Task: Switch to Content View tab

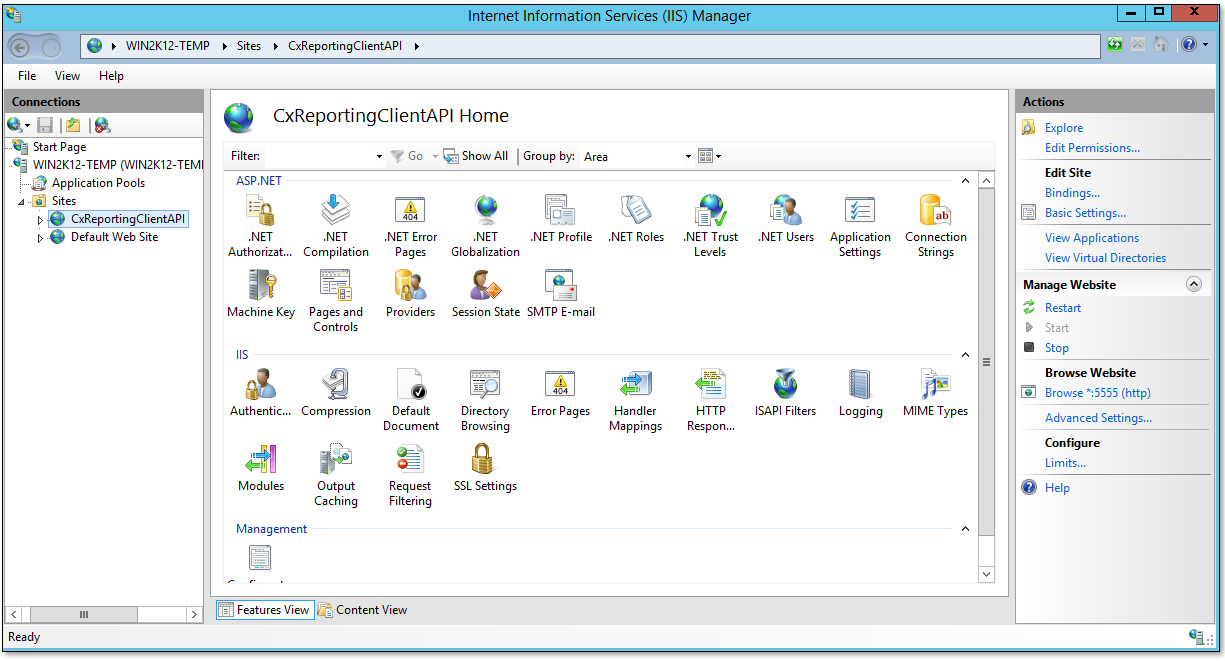Action: pos(363,610)
